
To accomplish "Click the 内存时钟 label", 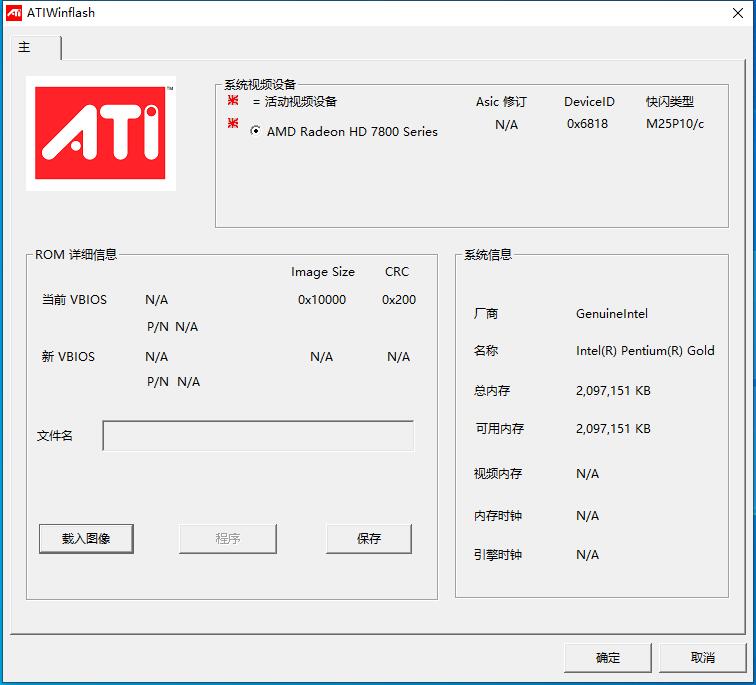I will click(498, 516).
